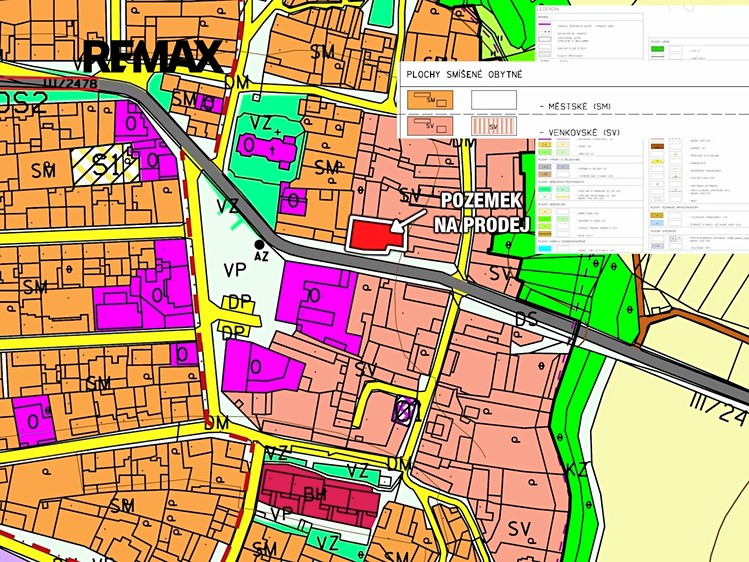This screenshot has height=562, width=749.
Task: Click the dark red BH block
Action: point(320,495)
